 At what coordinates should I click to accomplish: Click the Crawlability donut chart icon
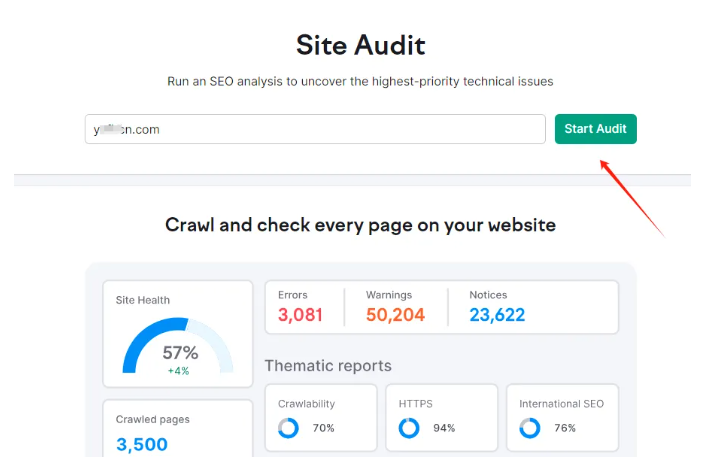[288, 428]
